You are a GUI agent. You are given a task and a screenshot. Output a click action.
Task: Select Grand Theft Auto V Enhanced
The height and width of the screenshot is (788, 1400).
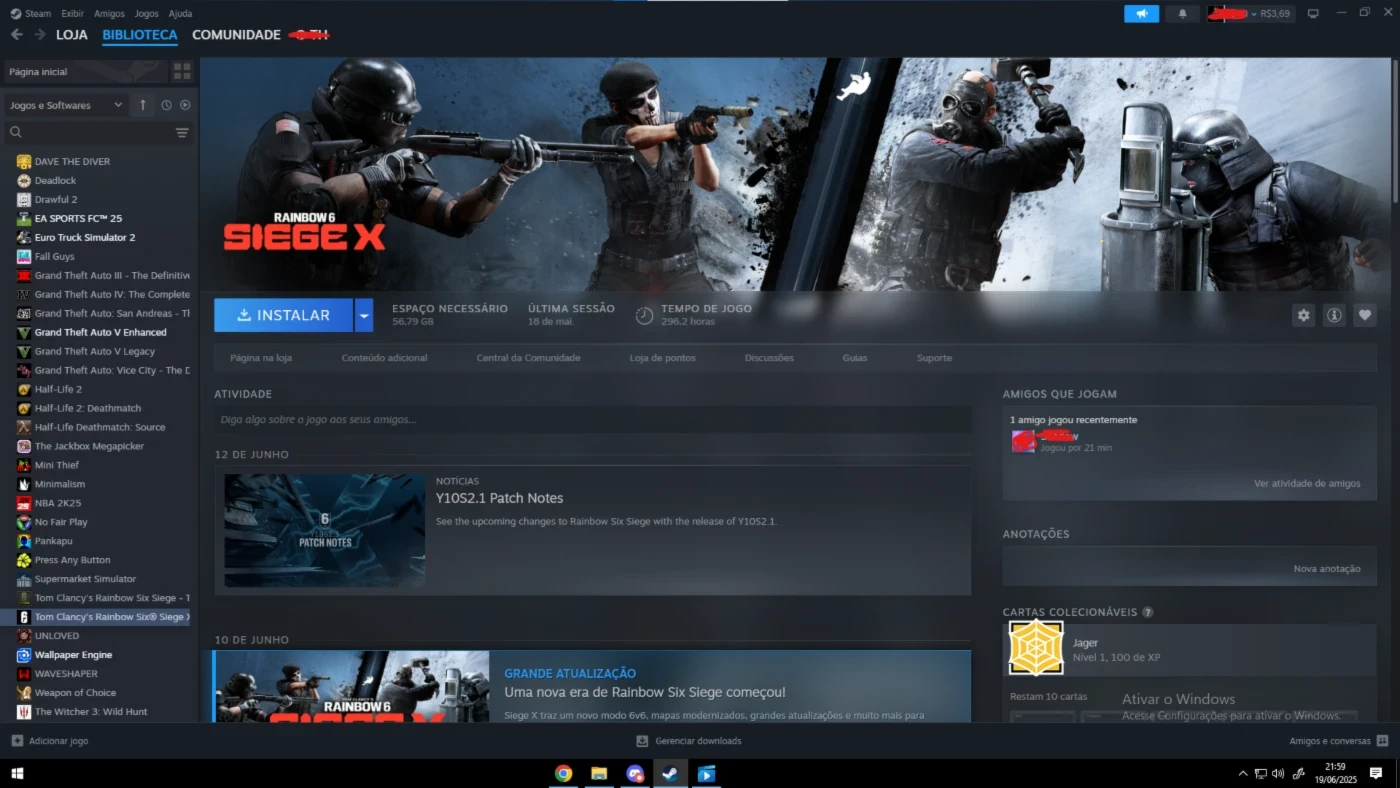pyautogui.click(x=99, y=333)
